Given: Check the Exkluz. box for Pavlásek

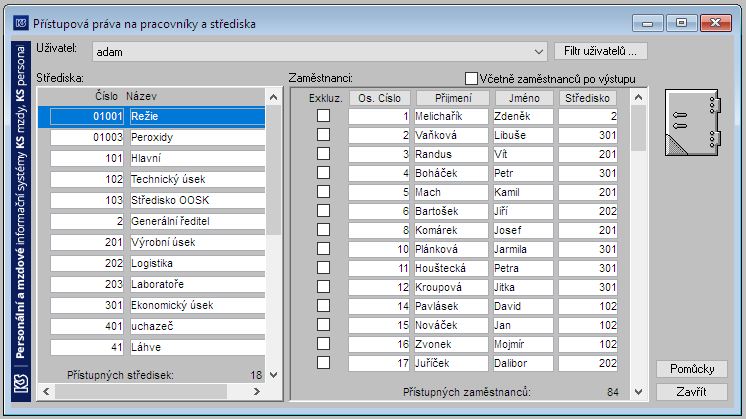Looking at the screenshot, I should coord(324,306).
